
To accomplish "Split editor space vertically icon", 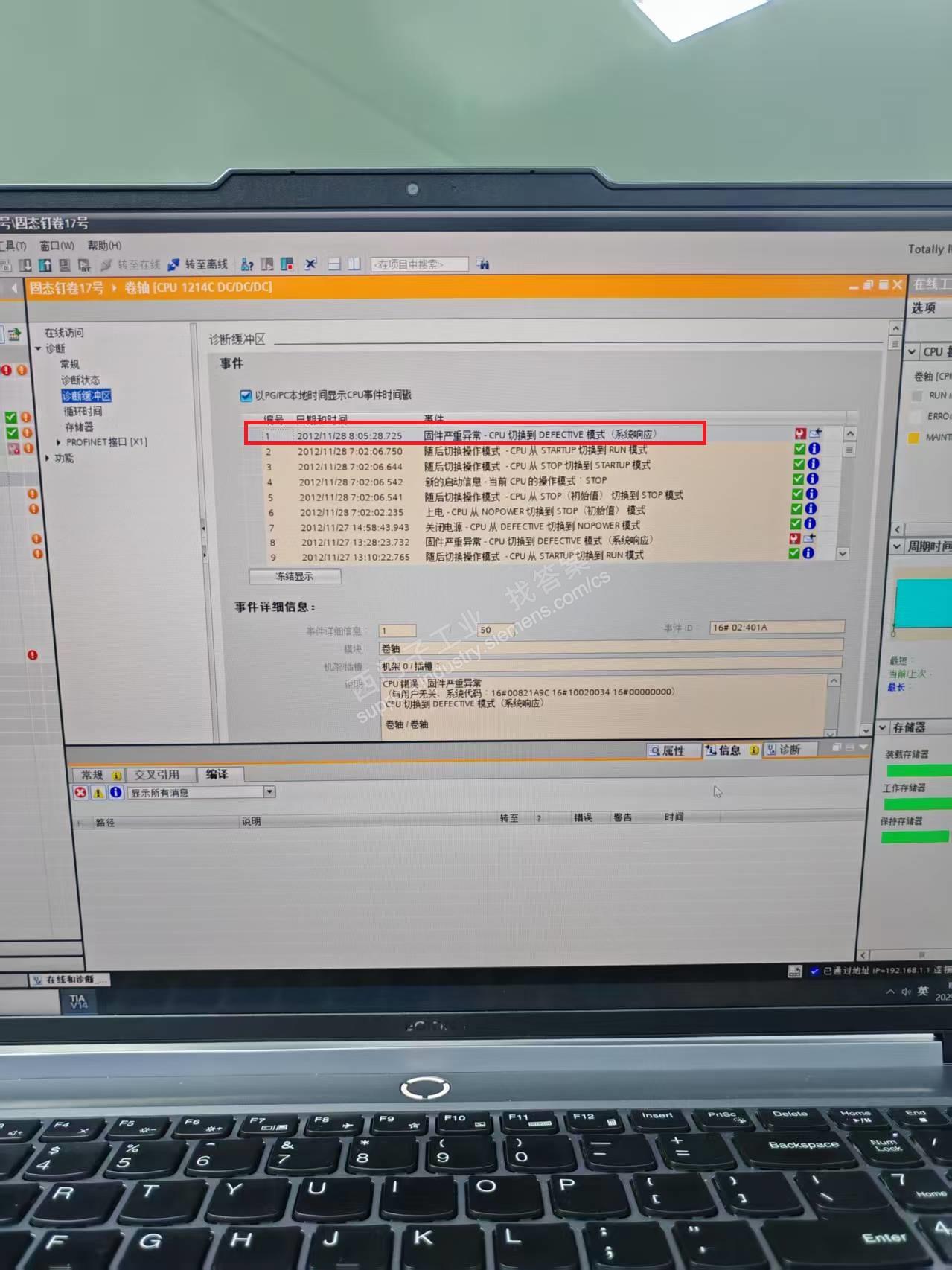I will click(x=355, y=264).
